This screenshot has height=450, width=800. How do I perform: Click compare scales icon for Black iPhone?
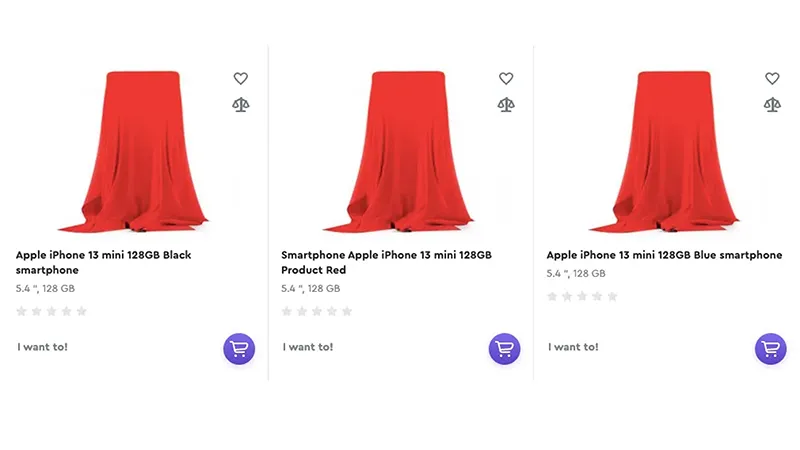pos(240,104)
